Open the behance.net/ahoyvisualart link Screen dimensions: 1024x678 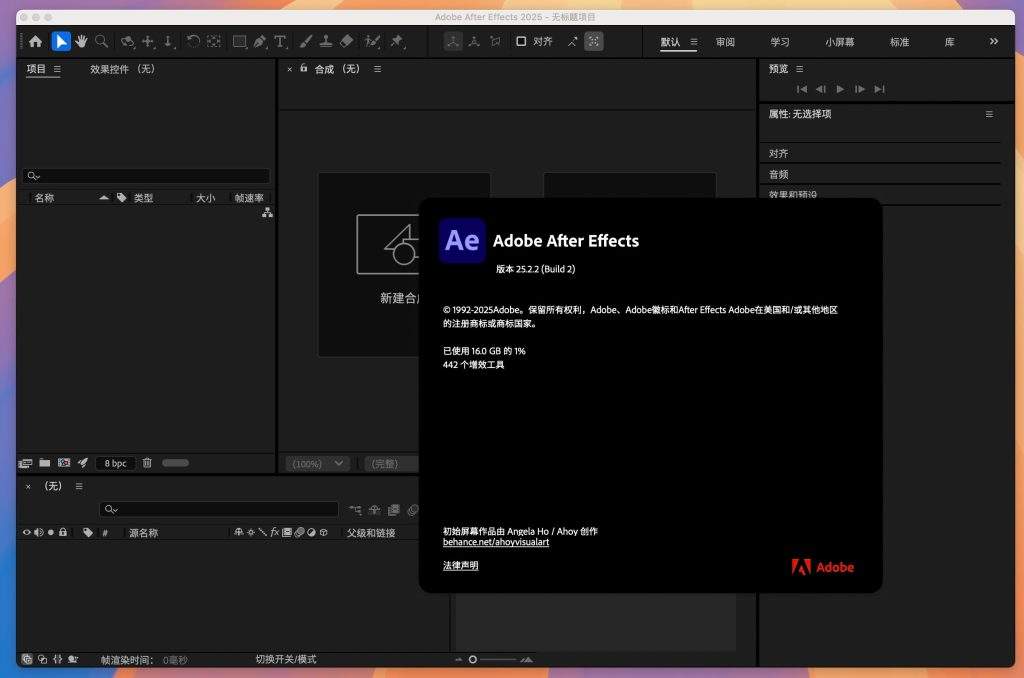pos(496,542)
